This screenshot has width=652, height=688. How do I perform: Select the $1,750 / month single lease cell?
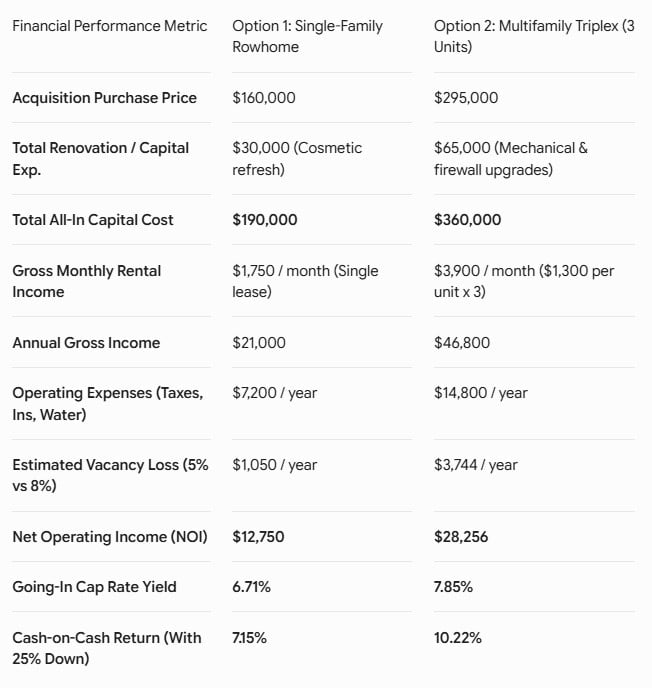click(x=305, y=281)
